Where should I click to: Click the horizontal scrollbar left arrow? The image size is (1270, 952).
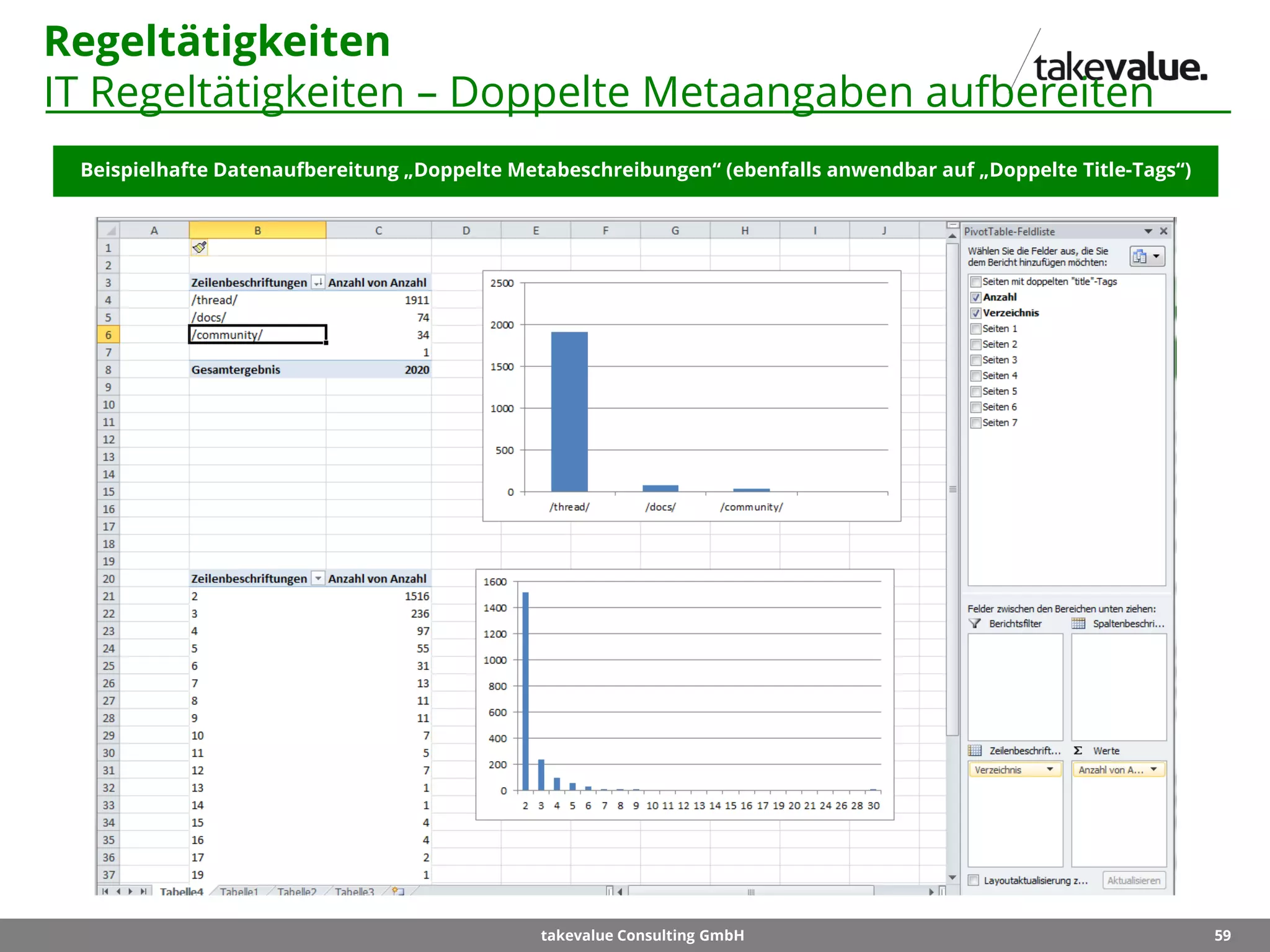(x=619, y=891)
